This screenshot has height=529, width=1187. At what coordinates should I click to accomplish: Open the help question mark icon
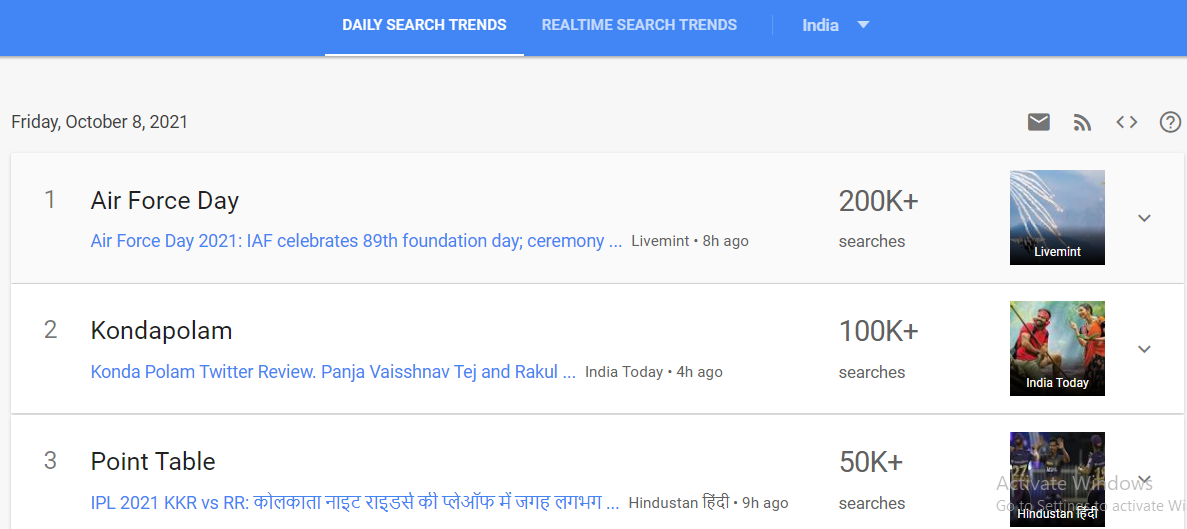point(1170,122)
